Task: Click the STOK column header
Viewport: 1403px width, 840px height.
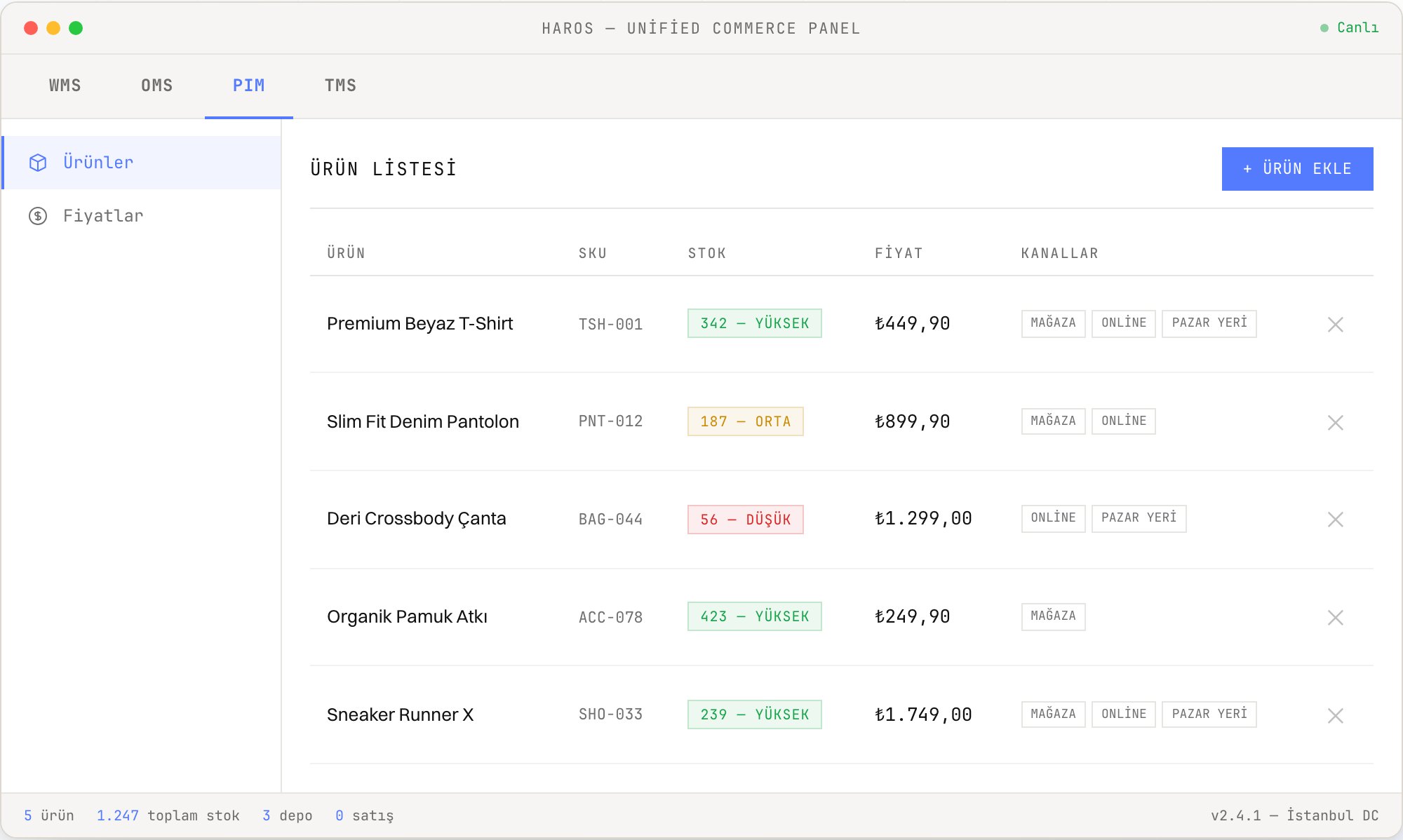Action: click(x=706, y=253)
